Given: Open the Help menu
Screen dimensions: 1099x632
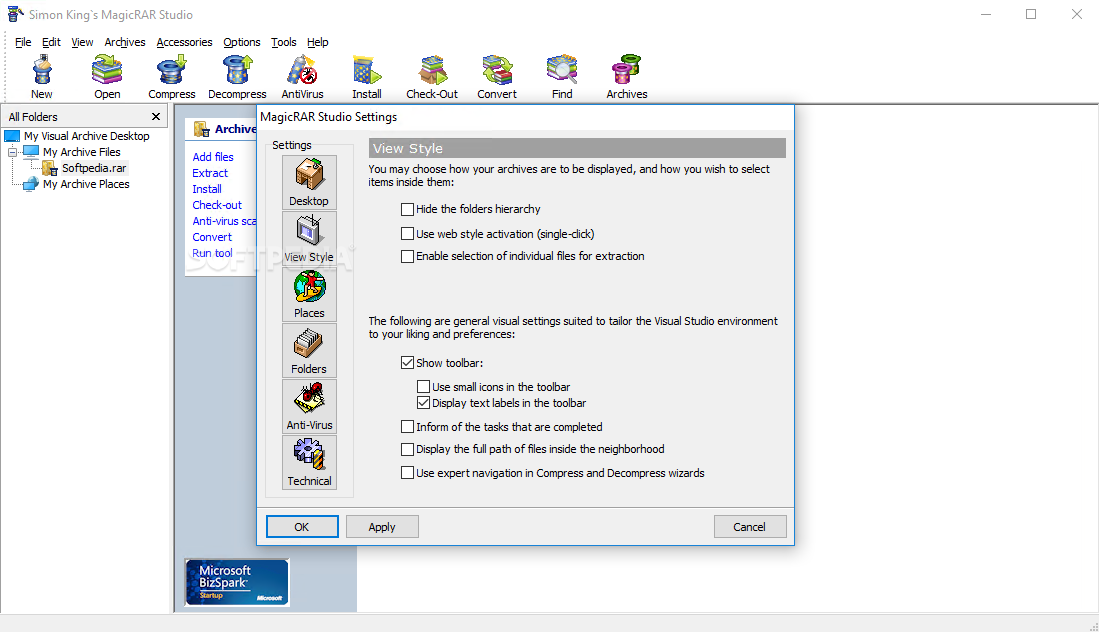Looking at the screenshot, I should pyautogui.click(x=318, y=42).
